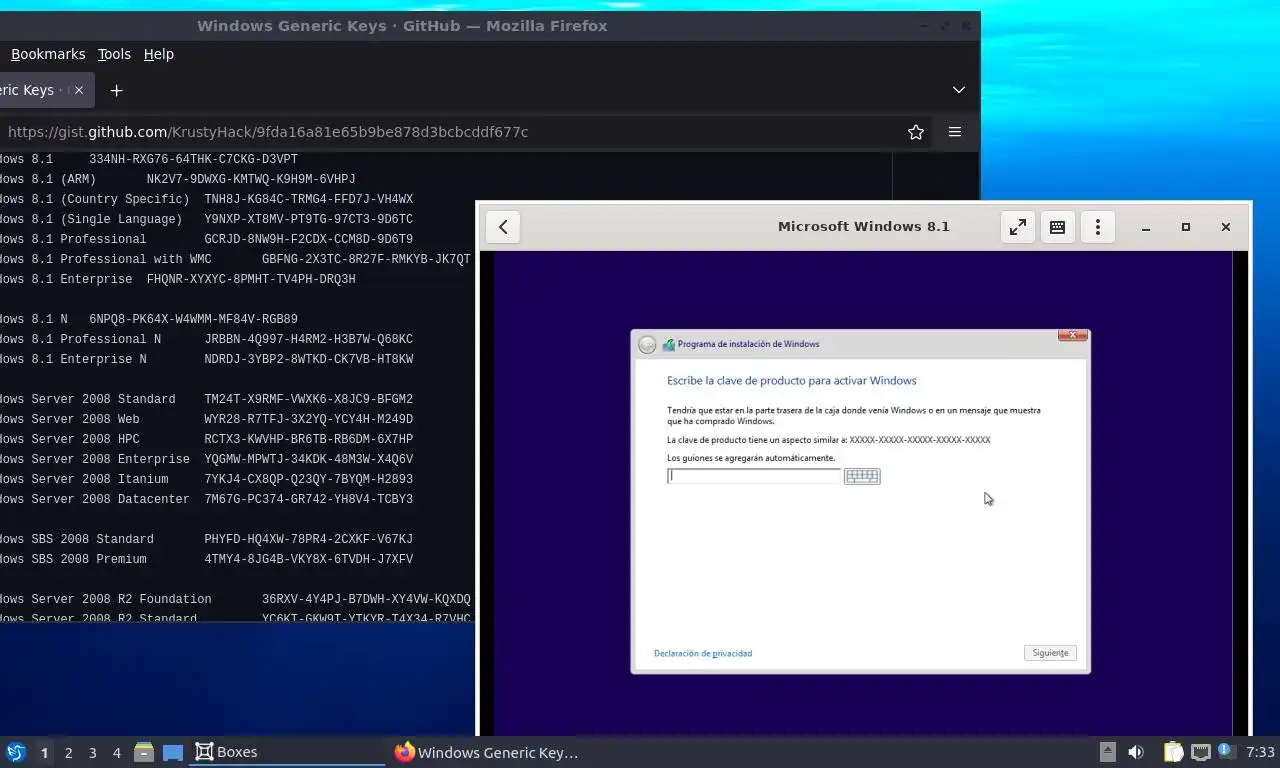Viewport: 1280px width, 768px height.
Task: Open the clipboard tray icon
Action: coord(1174,752)
